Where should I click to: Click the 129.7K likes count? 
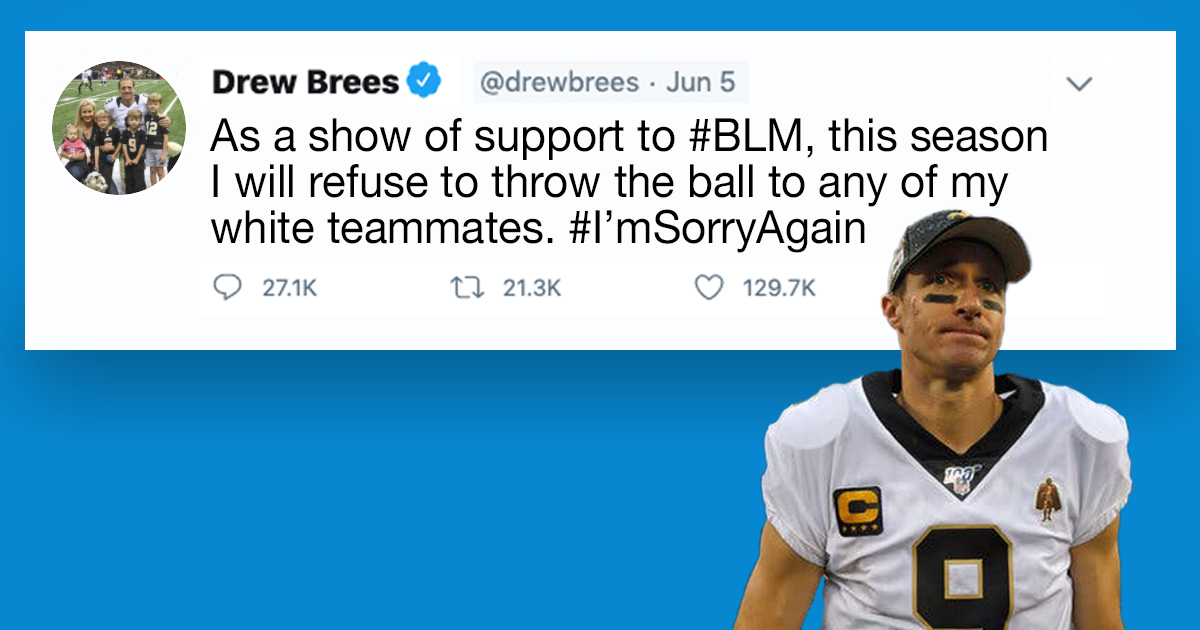click(x=779, y=289)
